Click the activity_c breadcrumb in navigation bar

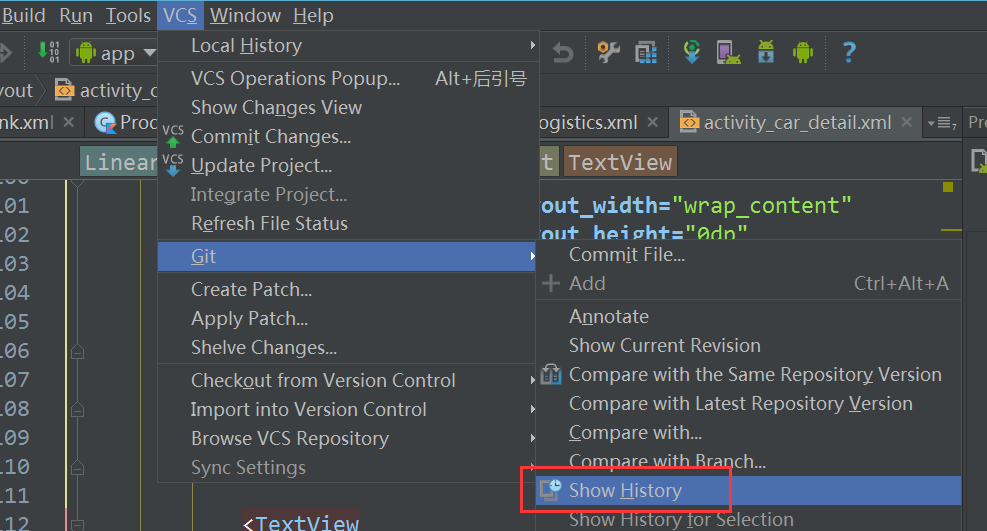click(x=106, y=91)
